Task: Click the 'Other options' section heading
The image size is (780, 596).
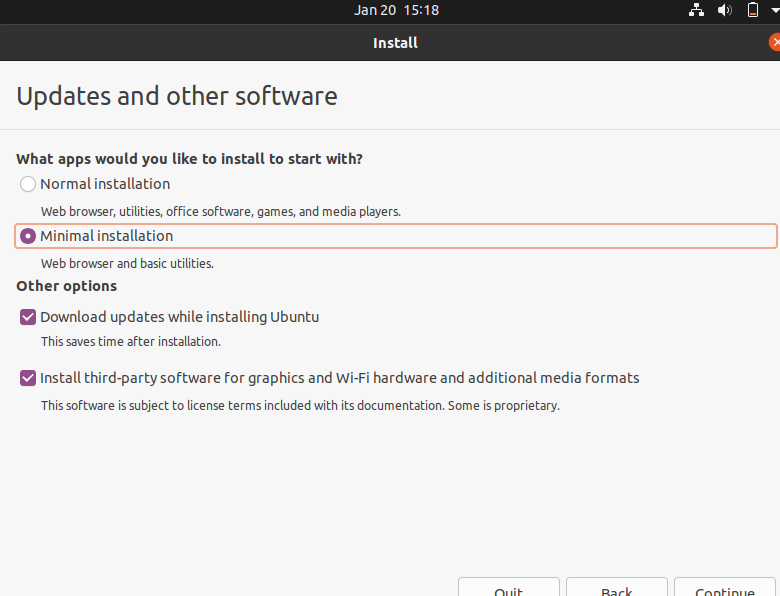Action: 66,286
